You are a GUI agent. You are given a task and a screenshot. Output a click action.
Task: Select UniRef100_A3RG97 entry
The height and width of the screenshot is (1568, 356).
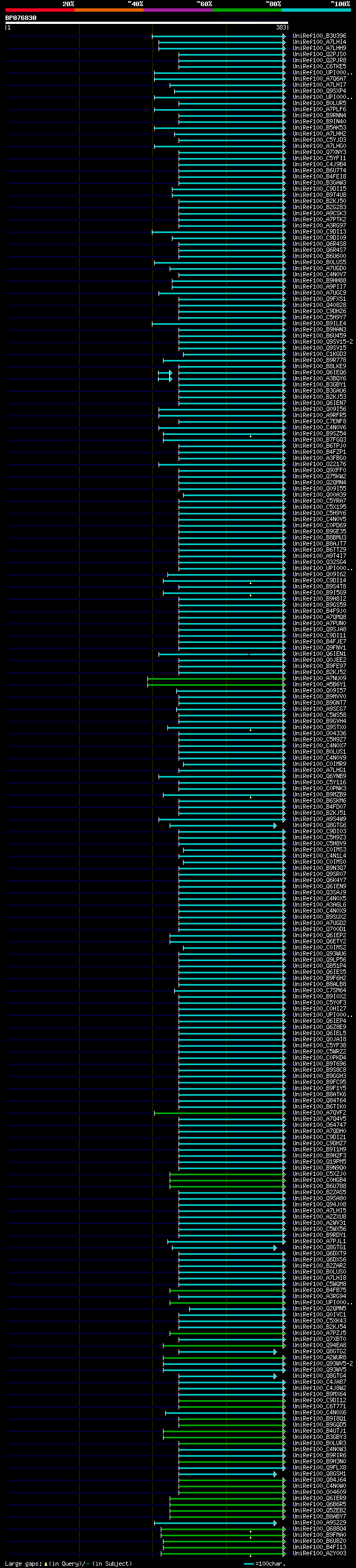tap(319, 226)
